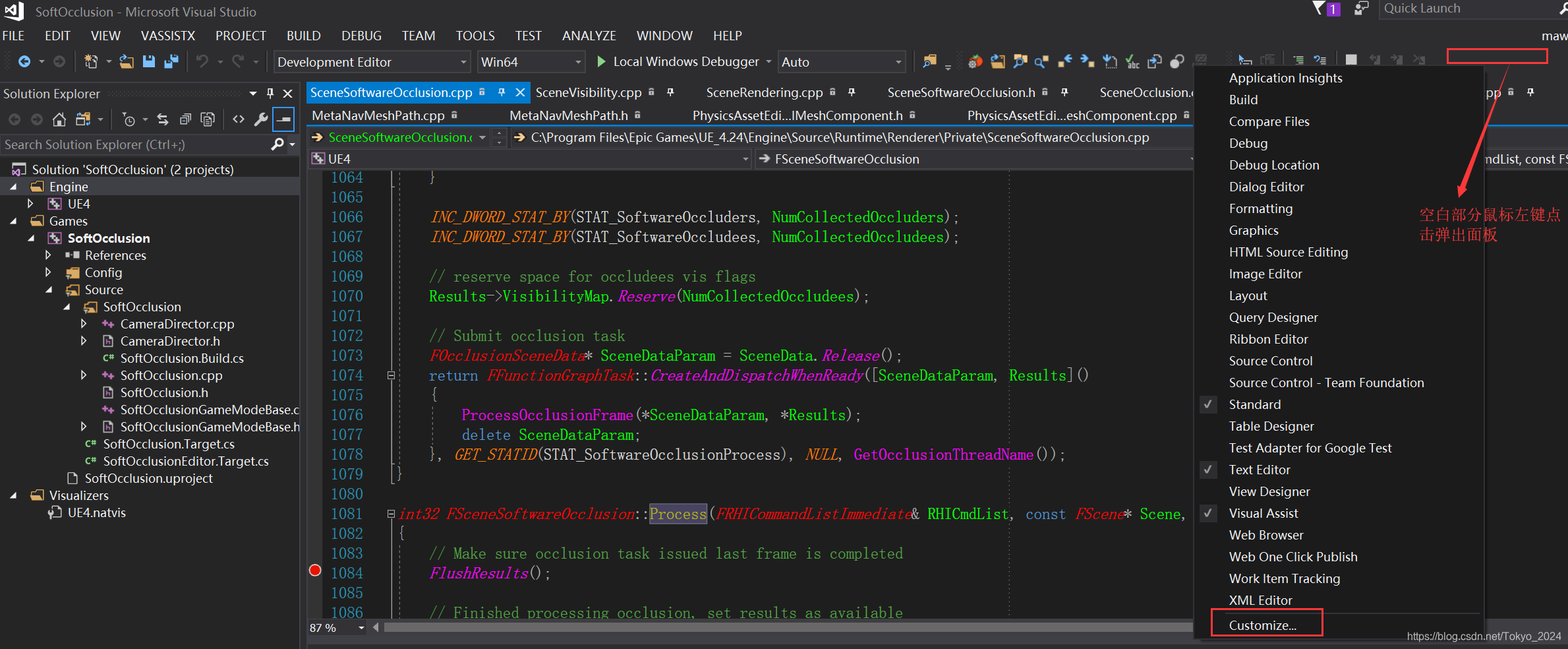The height and width of the screenshot is (649, 1568).
Task: Click Visual Assist Find References icon
Action: 1042,61
